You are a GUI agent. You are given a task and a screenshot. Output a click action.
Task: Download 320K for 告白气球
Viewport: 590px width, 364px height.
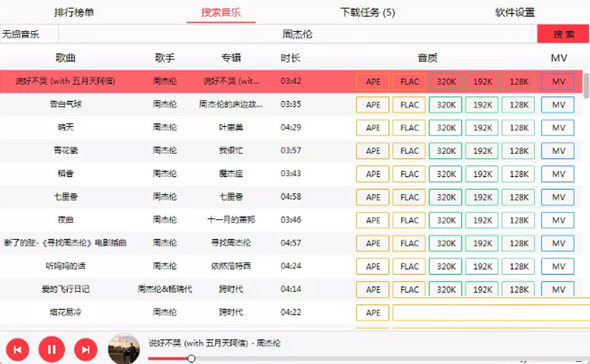click(x=446, y=105)
